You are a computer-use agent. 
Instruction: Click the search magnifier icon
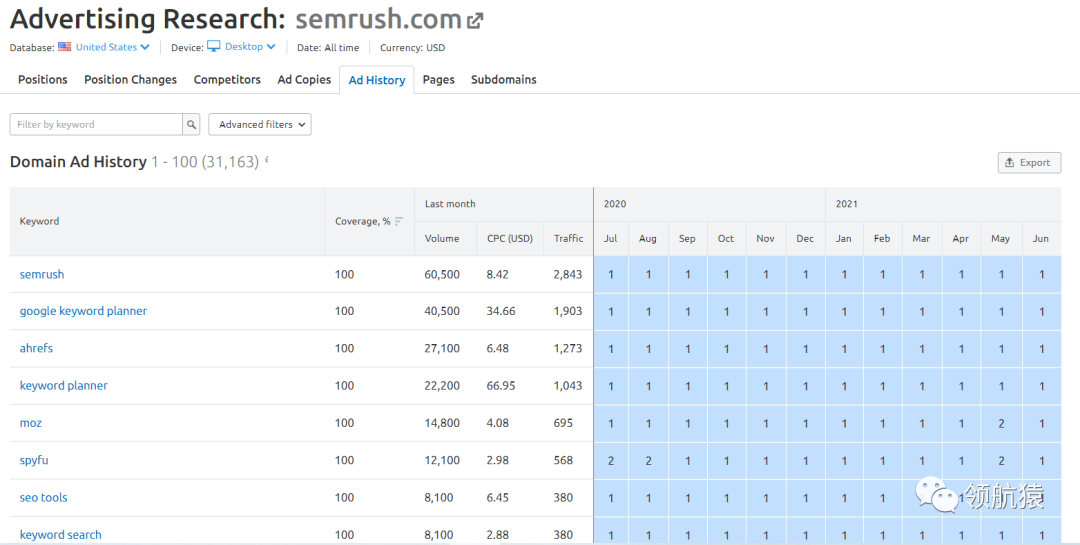point(191,124)
